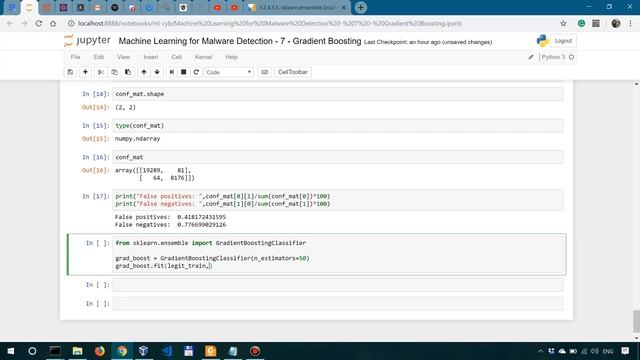Viewport: 640px width, 360px height.
Task: Switch to the sklearn.ensemble browser tab
Action: (x=297, y=7)
